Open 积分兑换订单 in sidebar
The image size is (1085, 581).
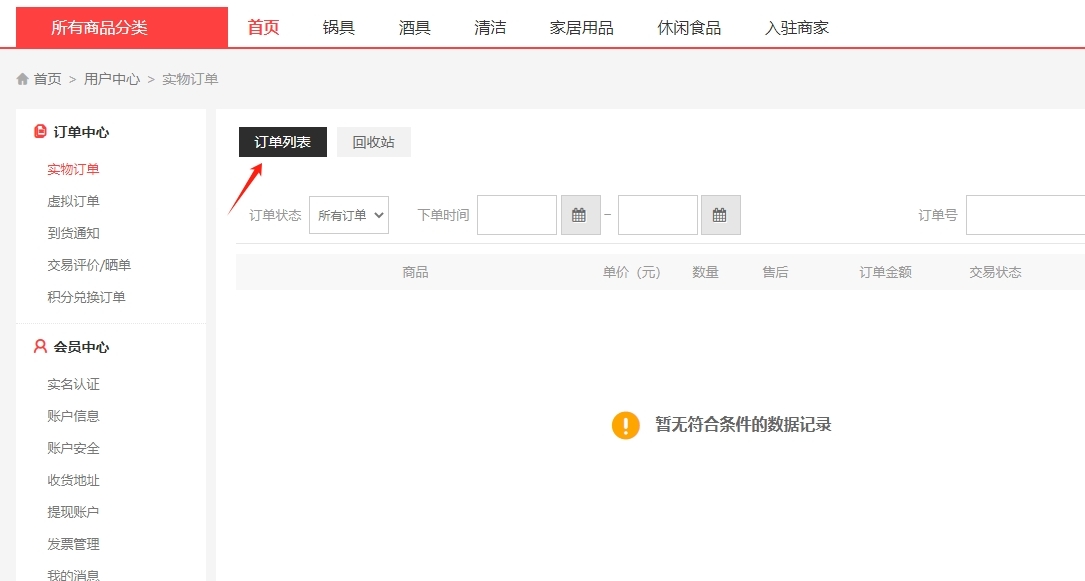click(x=86, y=297)
